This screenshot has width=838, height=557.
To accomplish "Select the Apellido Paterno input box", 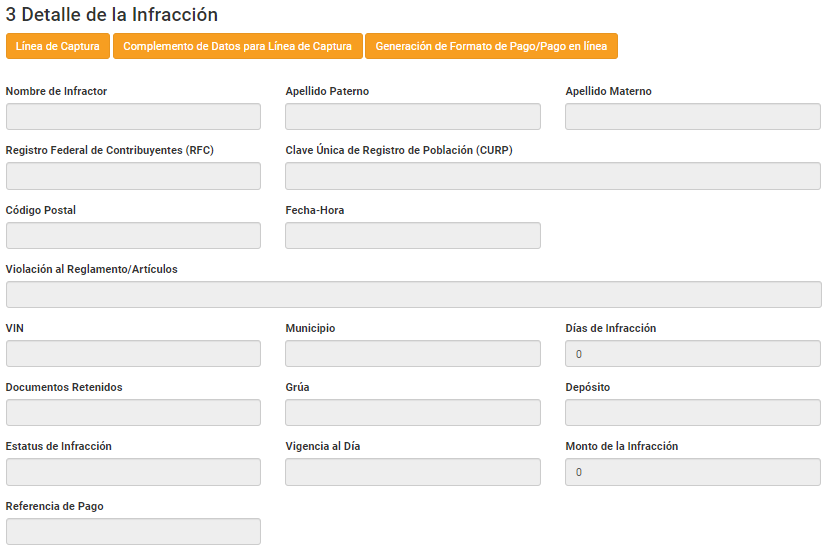I will pyautogui.click(x=412, y=117).
